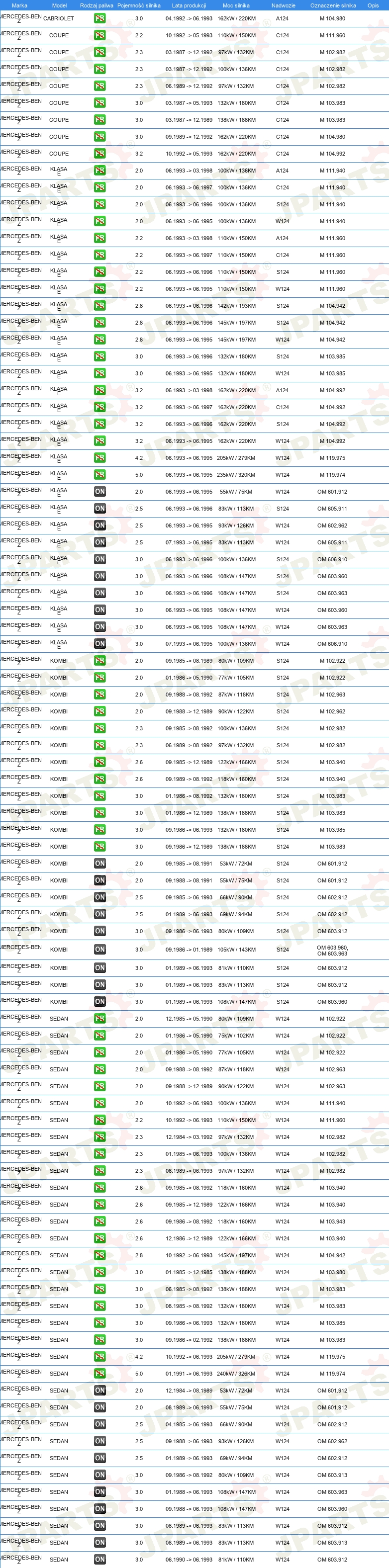
Task: Click the Oznaczenie silnika column header
Action: (x=333, y=5)
